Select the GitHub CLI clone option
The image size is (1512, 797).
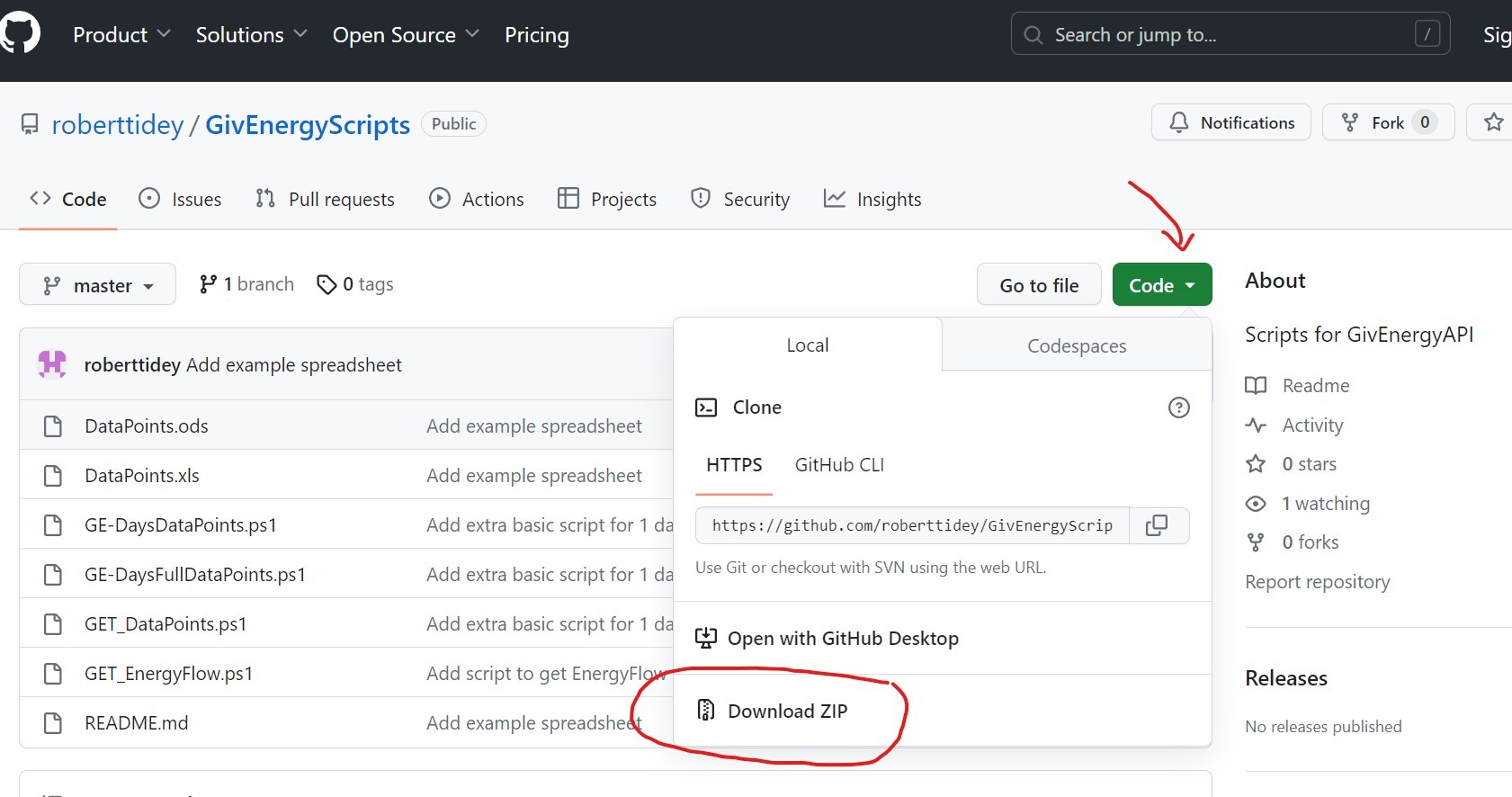(839, 465)
